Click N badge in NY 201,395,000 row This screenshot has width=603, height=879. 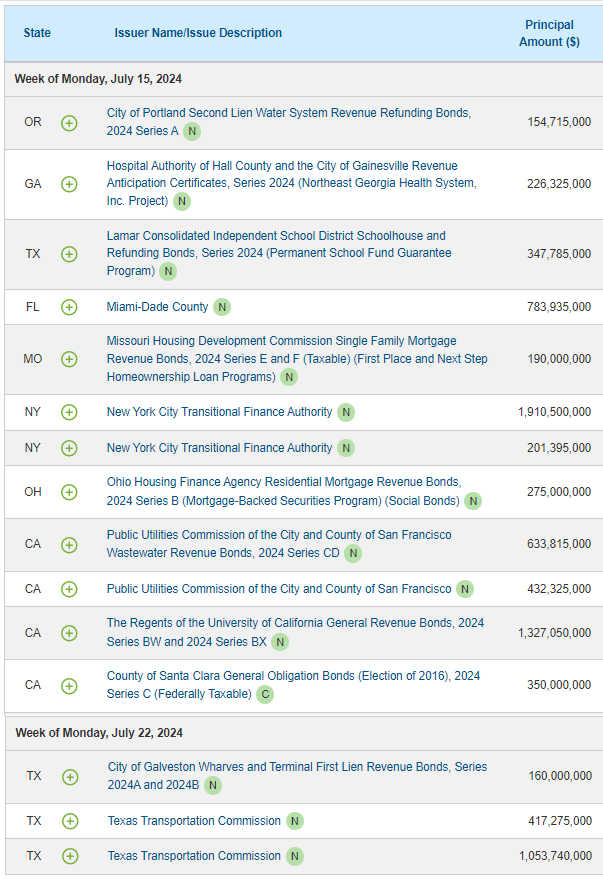tap(346, 448)
